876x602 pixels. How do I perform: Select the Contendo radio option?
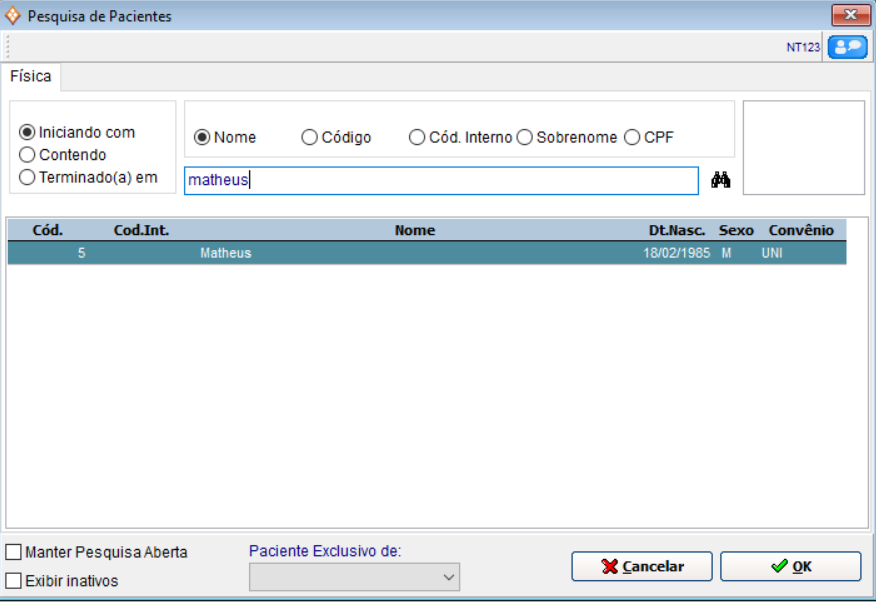27,155
